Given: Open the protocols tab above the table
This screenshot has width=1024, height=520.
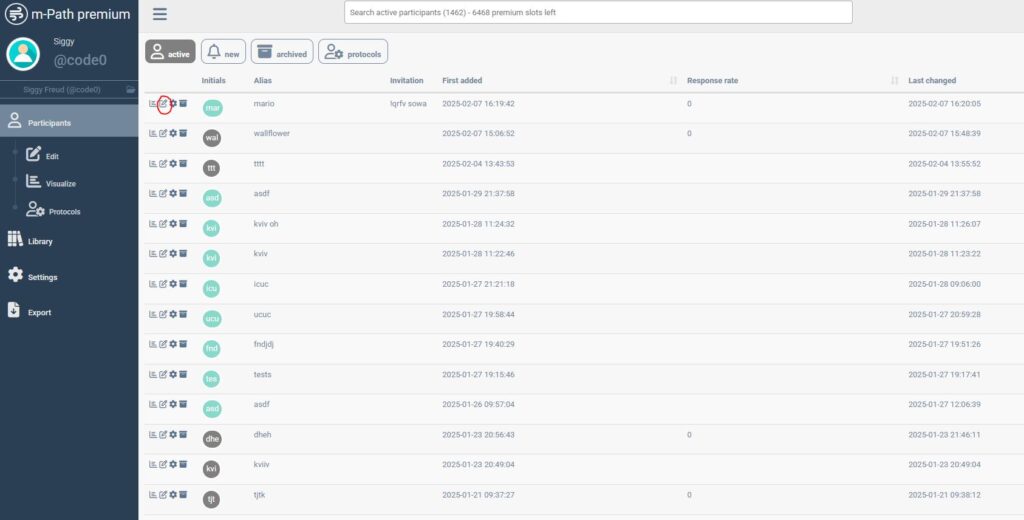Looking at the screenshot, I should pos(353,52).
